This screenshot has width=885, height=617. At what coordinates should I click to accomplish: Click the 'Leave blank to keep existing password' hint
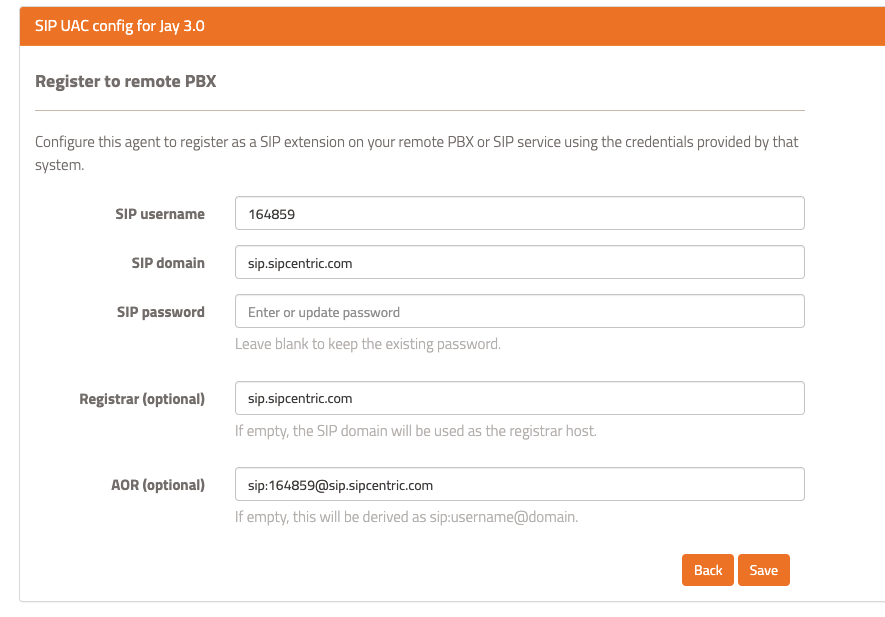pyautogui.click(x=367, y=344)
